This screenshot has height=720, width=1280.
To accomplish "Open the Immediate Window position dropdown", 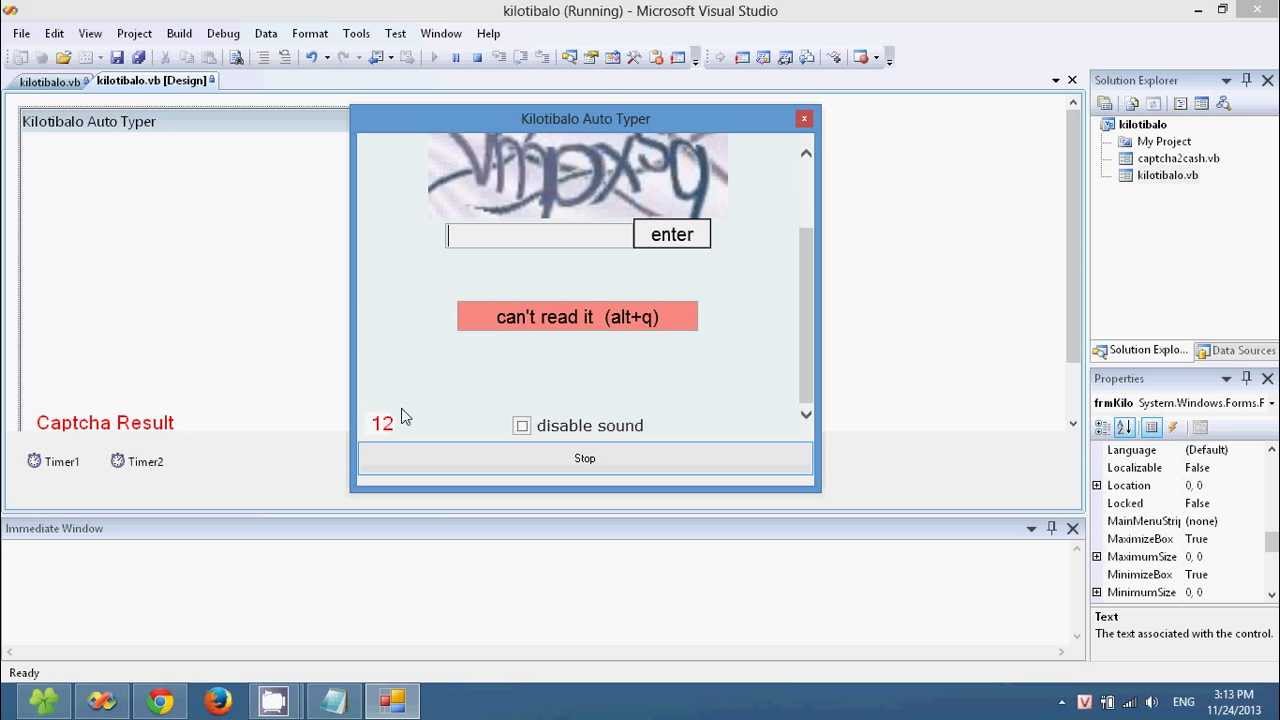I will click(1031, 529).
